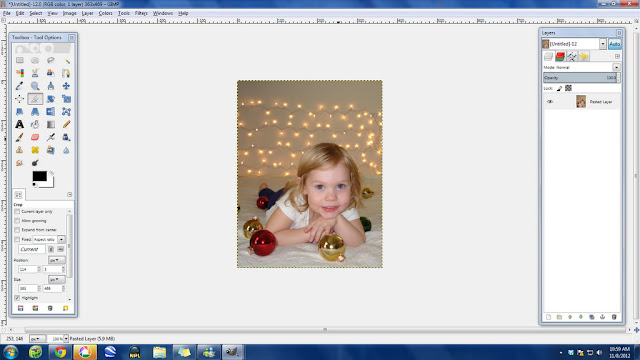Select the Paths tool in the toolbox
This screenshot has width=640, height=360.
[x=66, y=73]
